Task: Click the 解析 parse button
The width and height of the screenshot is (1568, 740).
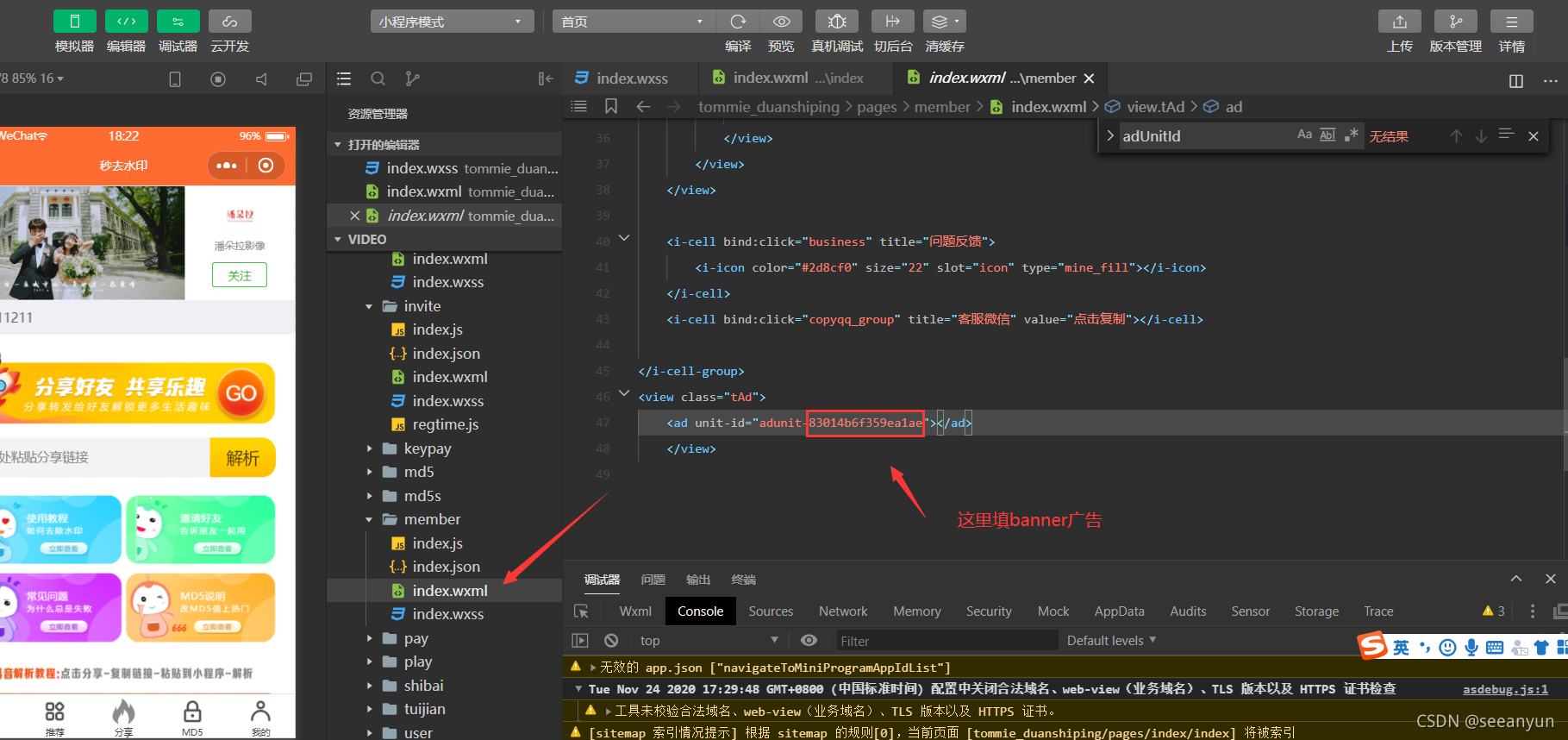Action: click(242, 458)
